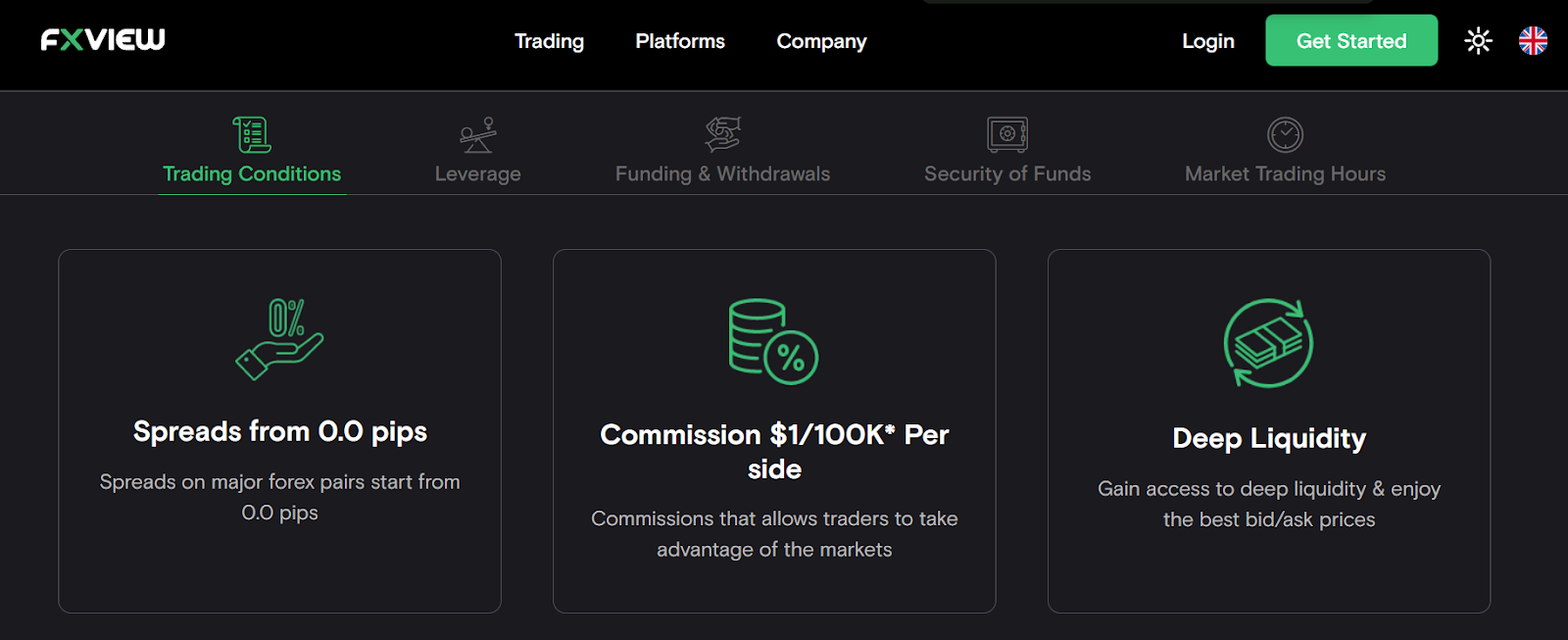This screenshot has width=1568, height=640.
Task: Click the FXVIEW logo
Action: coord(103,39)
